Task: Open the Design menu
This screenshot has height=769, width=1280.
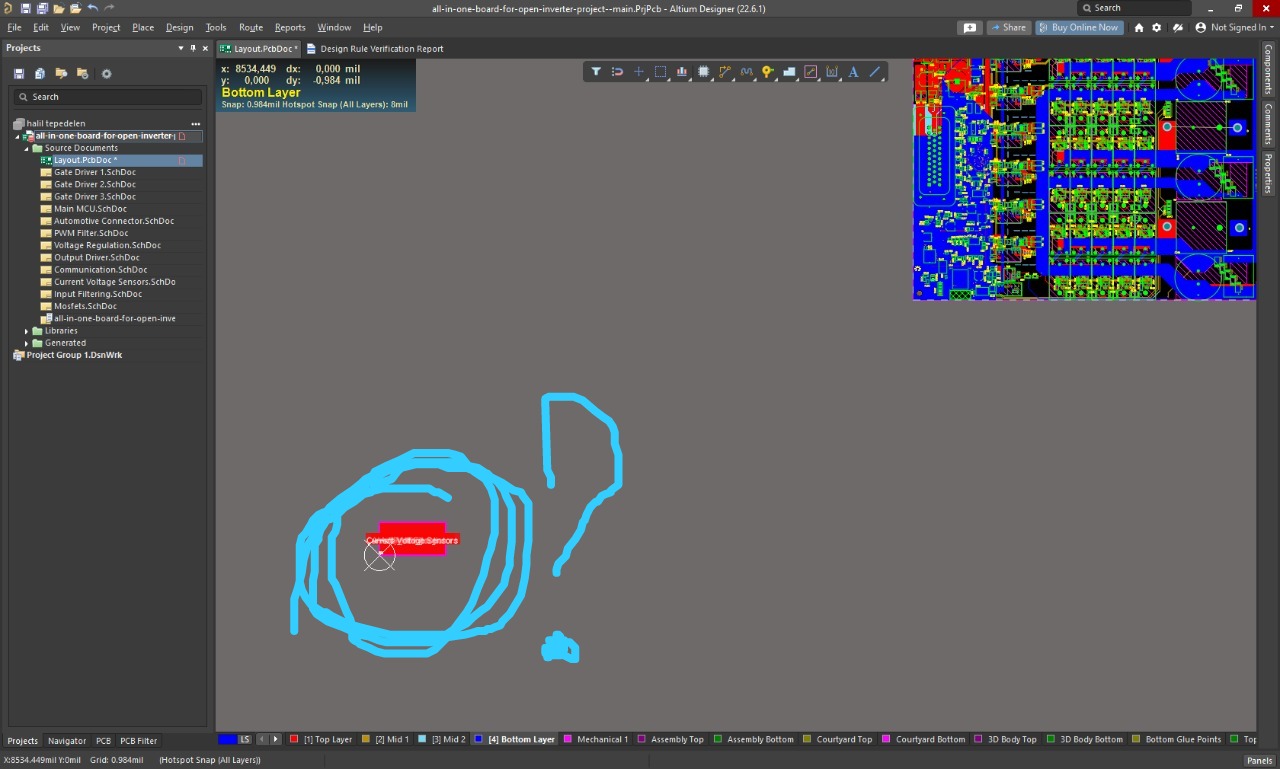Action: [179, 28]
